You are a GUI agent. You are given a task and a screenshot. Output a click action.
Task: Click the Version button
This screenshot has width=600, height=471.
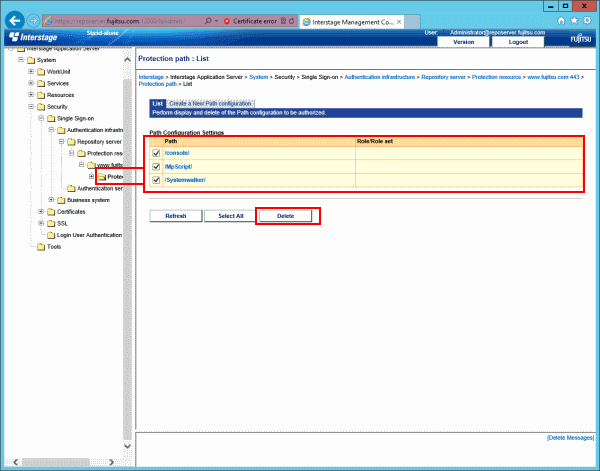[x=463, y=42]
